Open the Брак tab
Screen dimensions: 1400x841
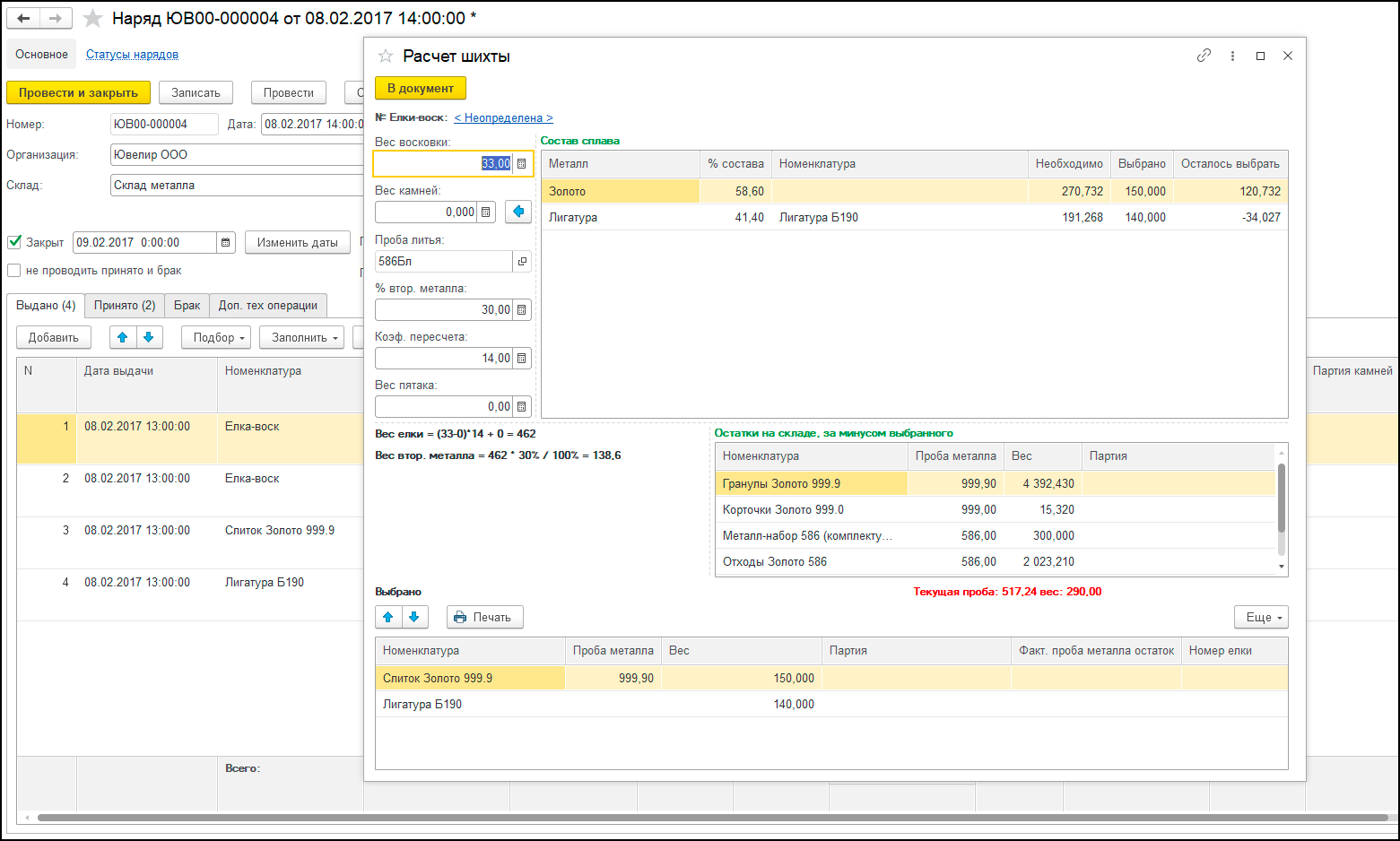pyautogui.click(x=187, y=306)
